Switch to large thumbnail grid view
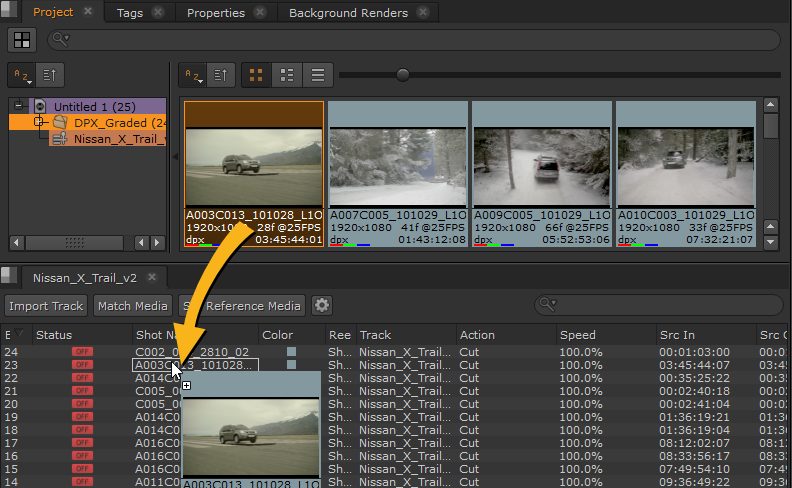This screenshot has height=488, width=792. (256, 75)
